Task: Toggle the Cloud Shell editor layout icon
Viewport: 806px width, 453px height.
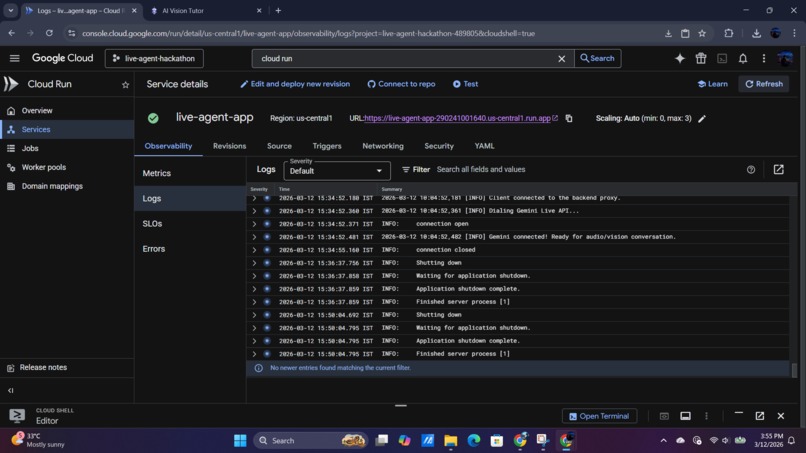Action: pos(685,416)
